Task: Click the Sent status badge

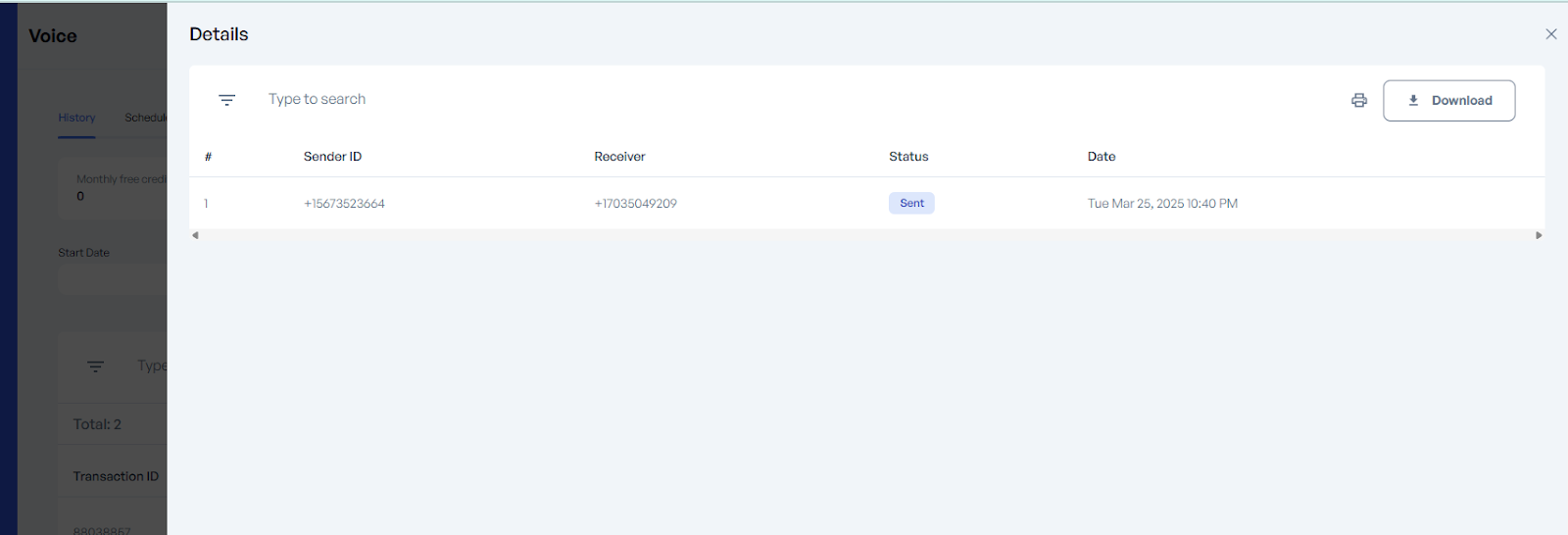Action: 911,203
